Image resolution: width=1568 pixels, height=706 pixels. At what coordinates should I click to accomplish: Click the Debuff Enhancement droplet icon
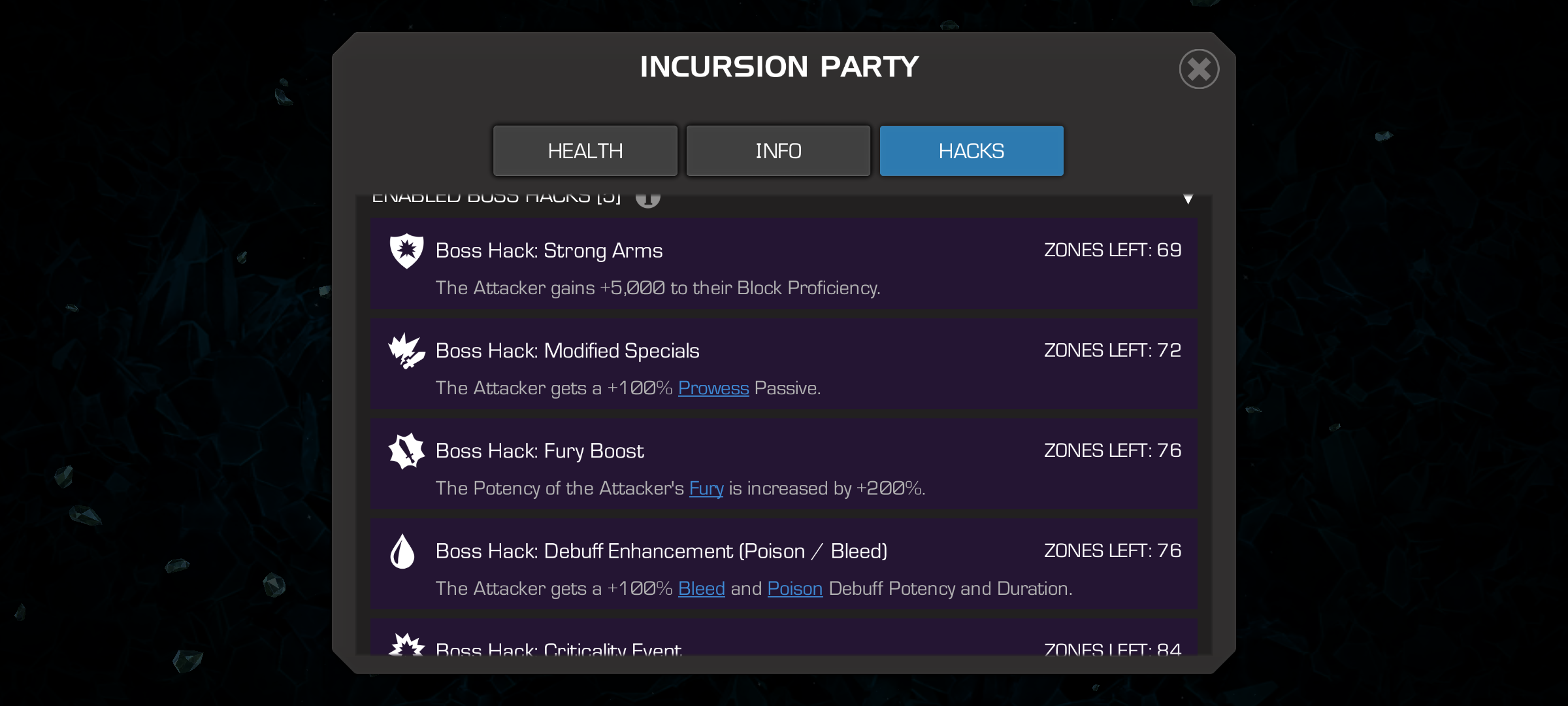point(402,552)
